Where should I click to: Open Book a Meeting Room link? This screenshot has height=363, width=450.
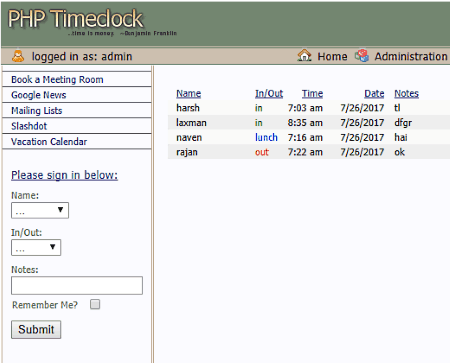(57, 80)
